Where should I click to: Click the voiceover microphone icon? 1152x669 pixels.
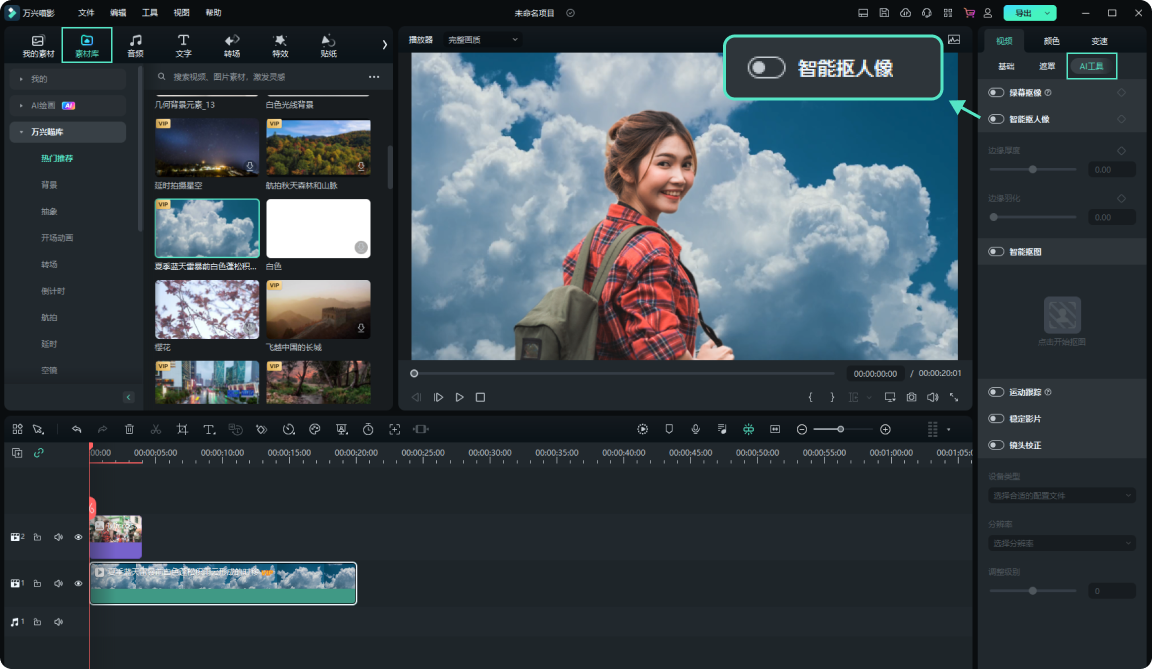click(x=696, y=429)
